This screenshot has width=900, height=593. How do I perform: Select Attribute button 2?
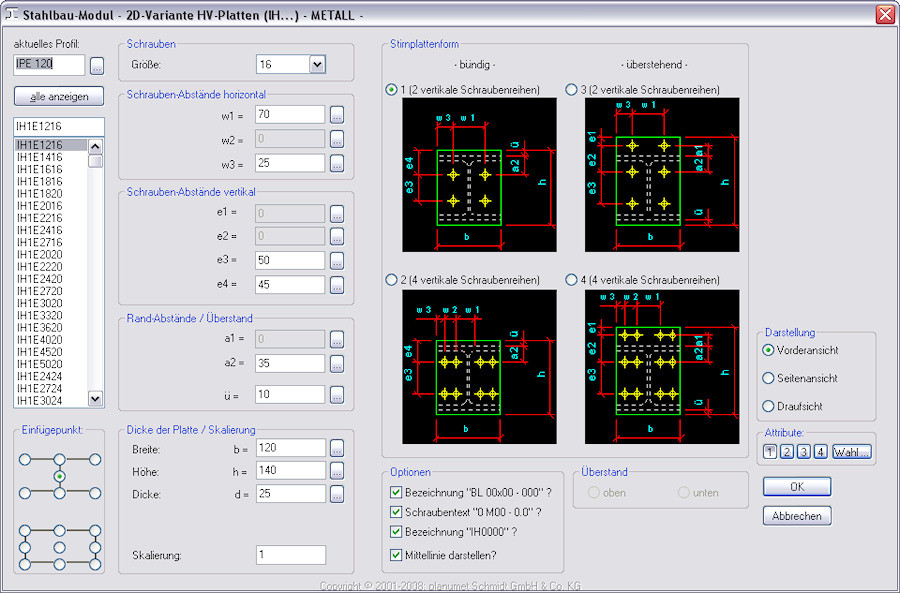(x=787, y=452)
